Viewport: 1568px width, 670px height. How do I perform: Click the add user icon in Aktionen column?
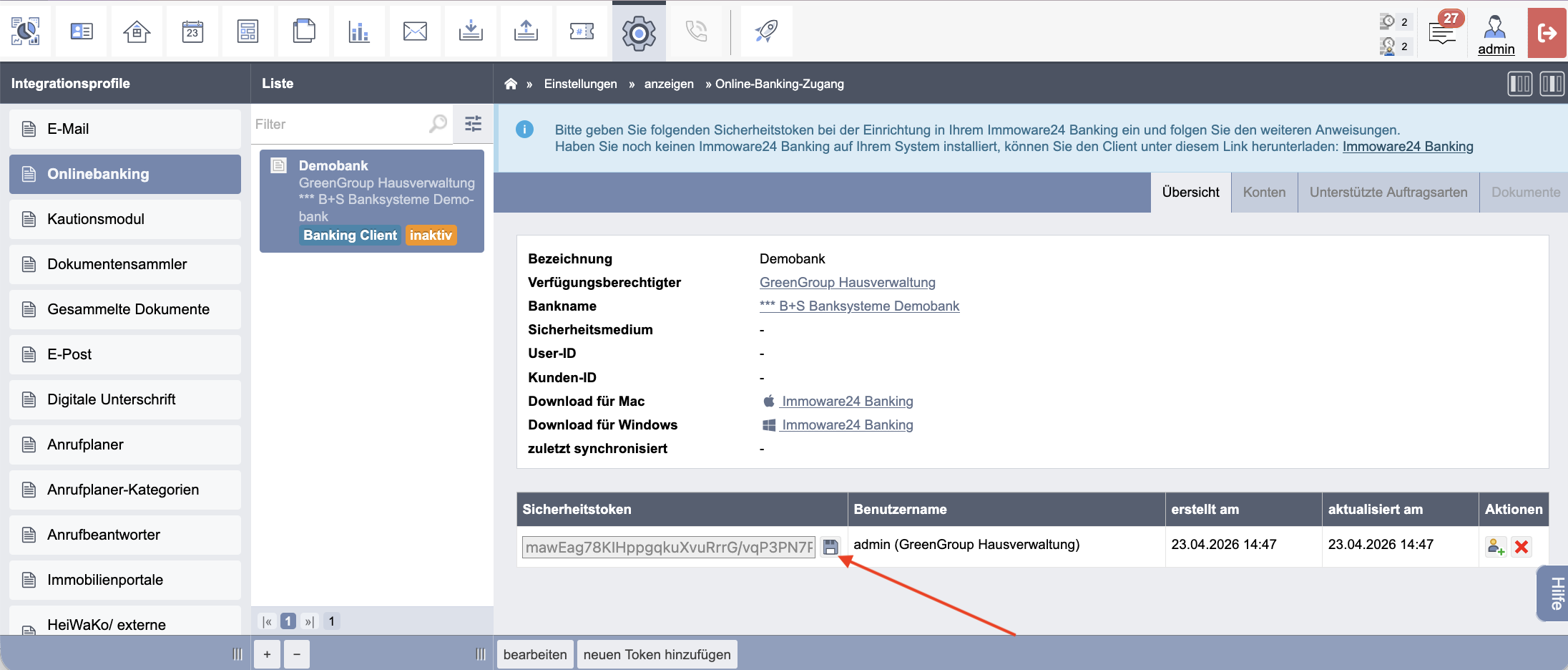click(1496, 548)
